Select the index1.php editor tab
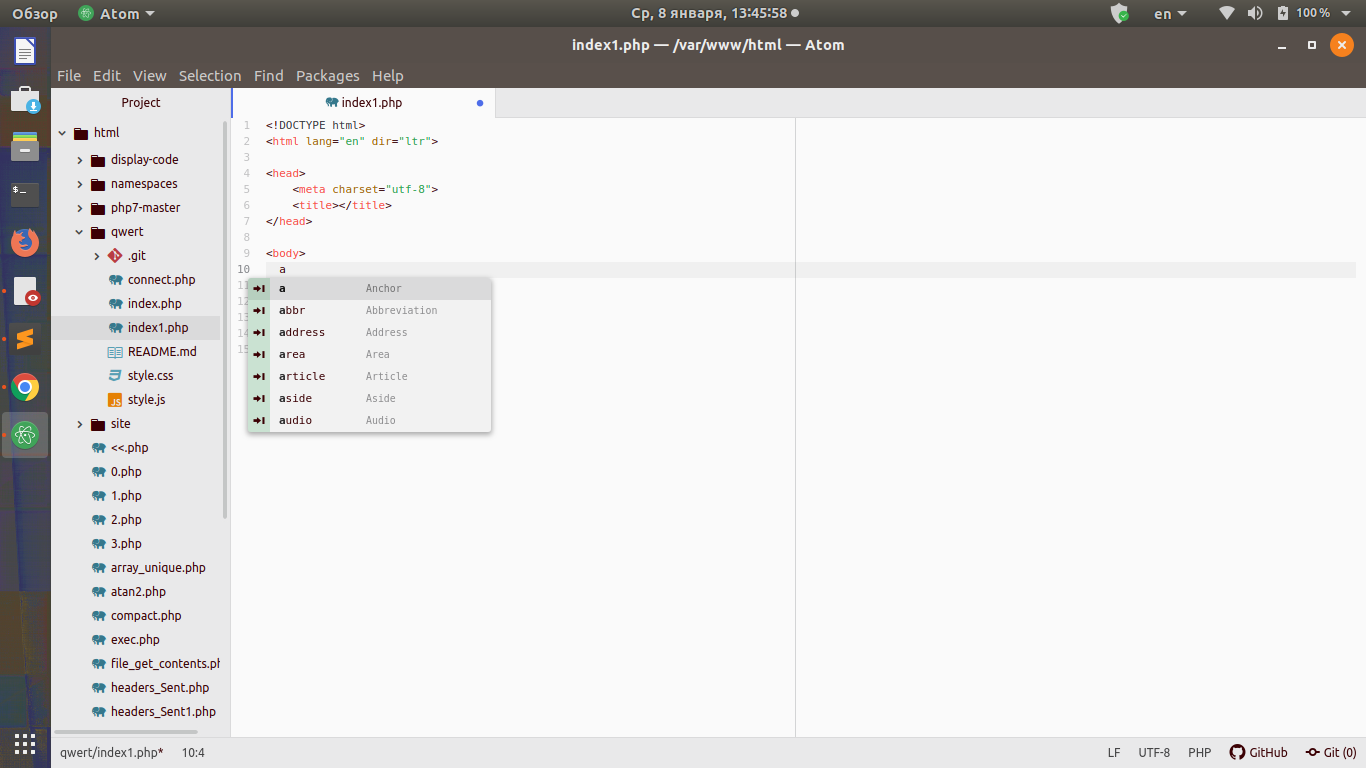Image resolution: width=1366 pixels, height=768 pixels. (x=364, y=103)
